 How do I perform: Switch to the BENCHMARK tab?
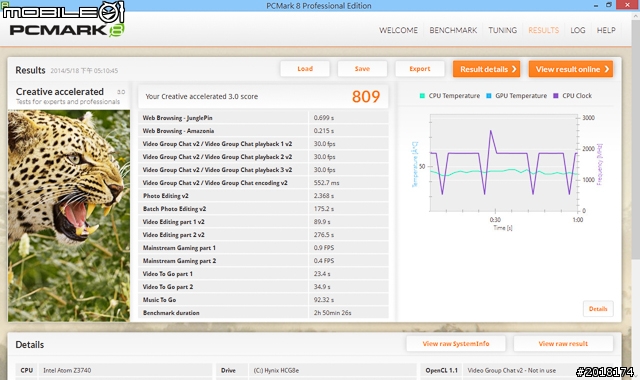click(x=453, y=30)
